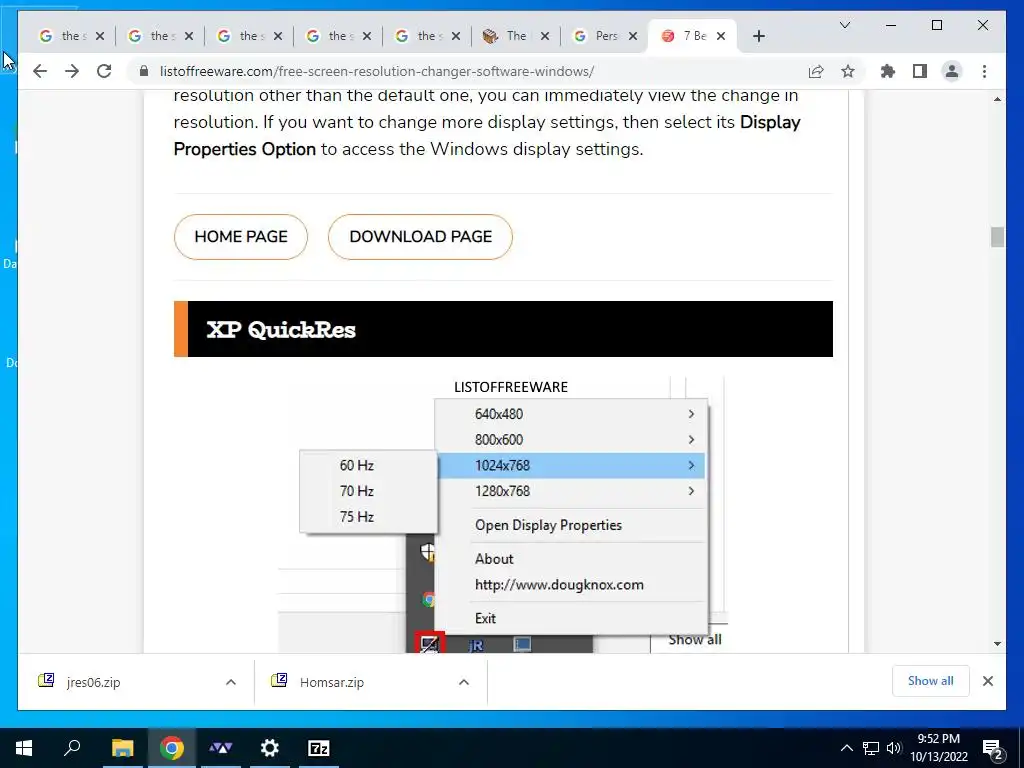Viewport: 1024px width, 768px height.
Task: Click the address bar URL field
Action: click(470, 71)
